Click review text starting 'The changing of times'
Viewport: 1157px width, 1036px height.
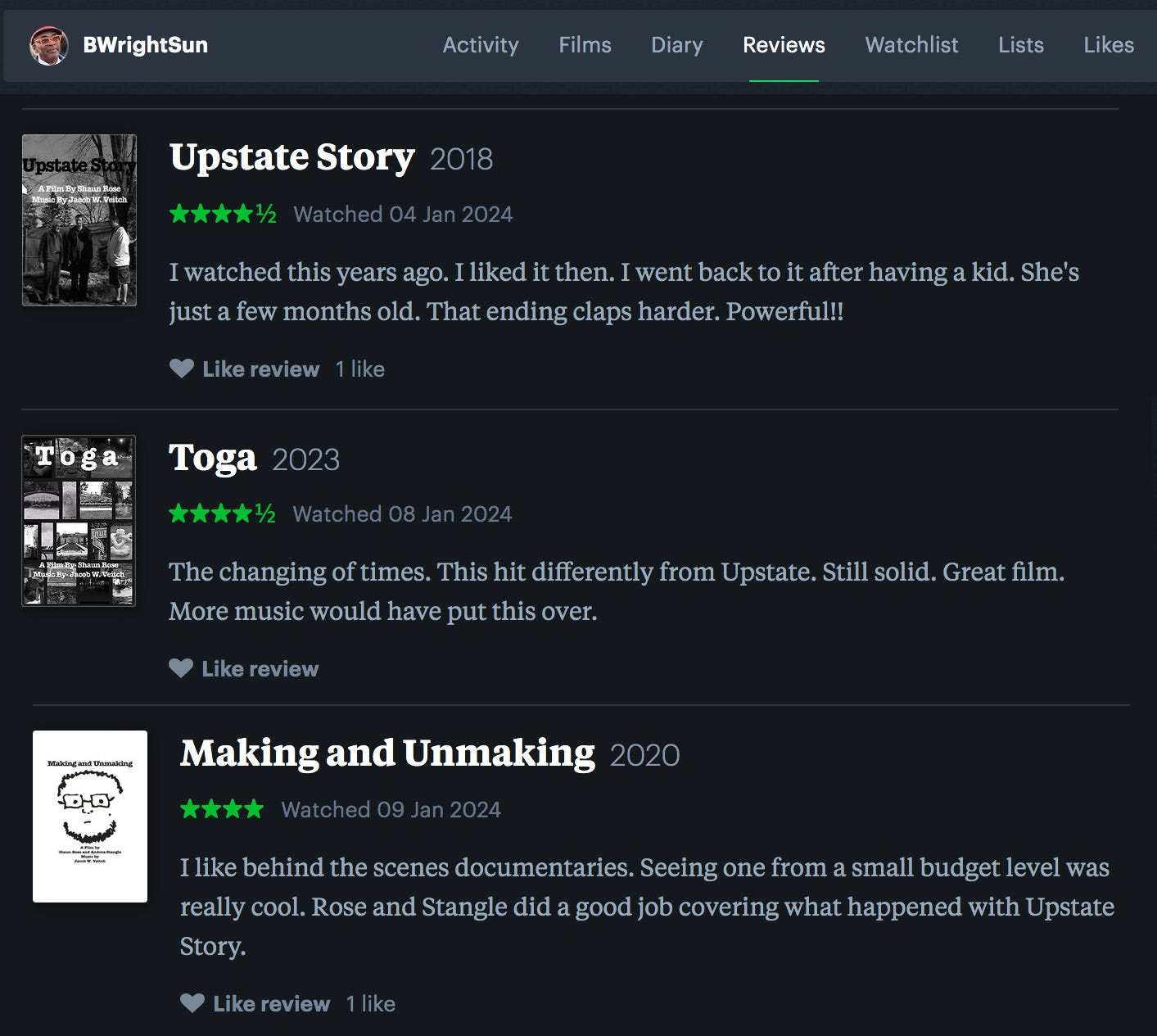617,591
